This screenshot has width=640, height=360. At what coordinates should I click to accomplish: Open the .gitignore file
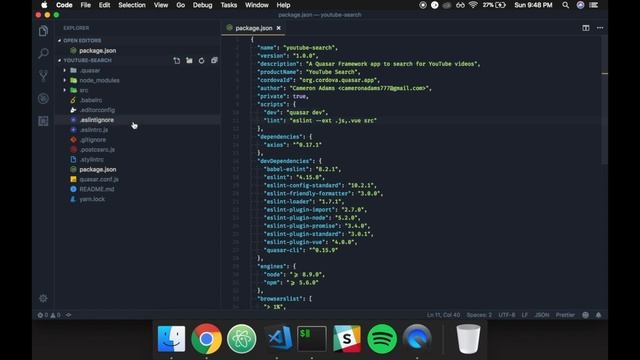[x=93, y=140]
